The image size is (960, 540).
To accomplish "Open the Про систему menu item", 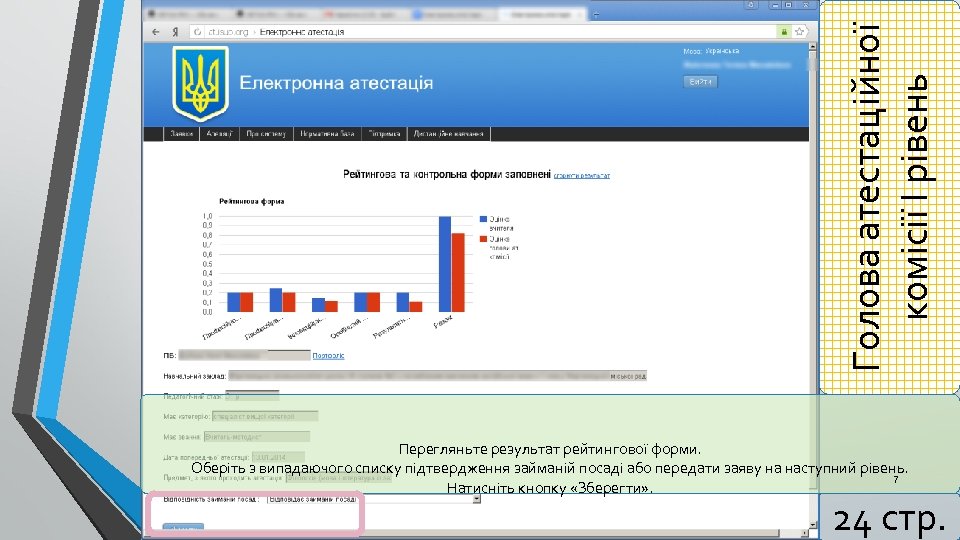I will (266, 133).
